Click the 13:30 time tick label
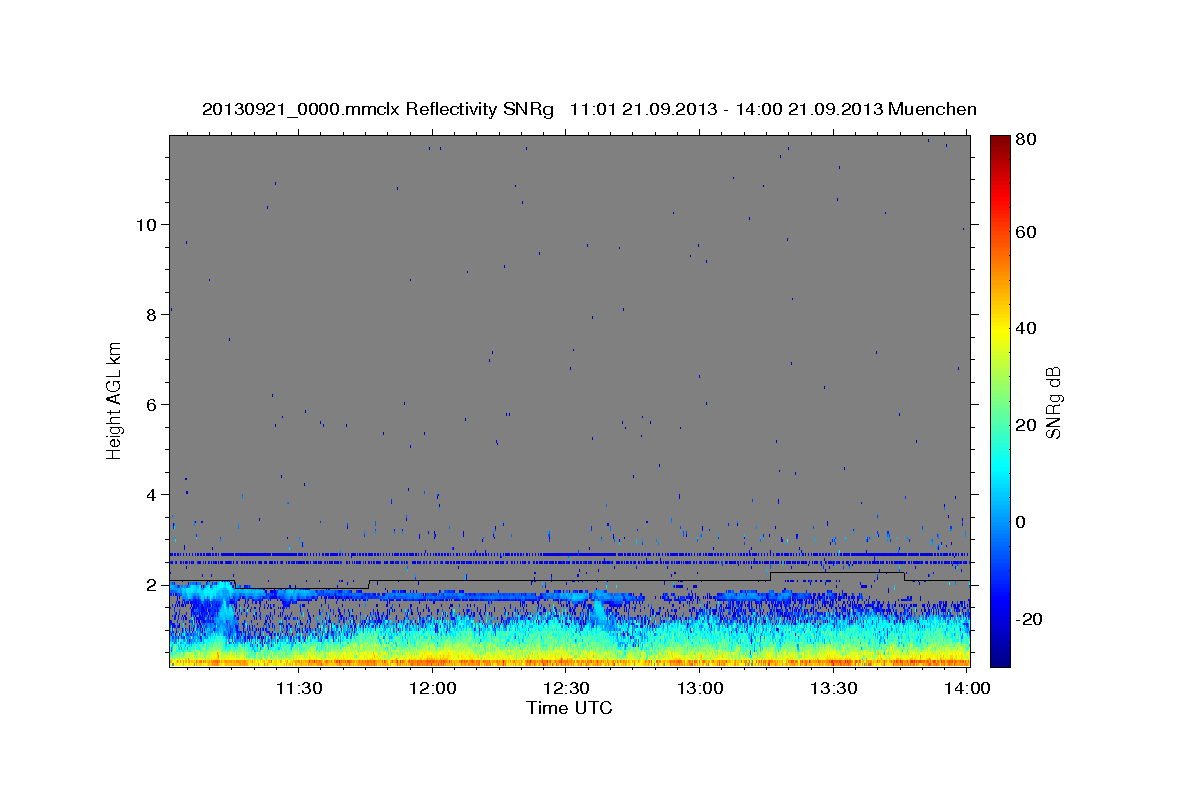This screenshot has width=1200, height=800. point(833,688)
